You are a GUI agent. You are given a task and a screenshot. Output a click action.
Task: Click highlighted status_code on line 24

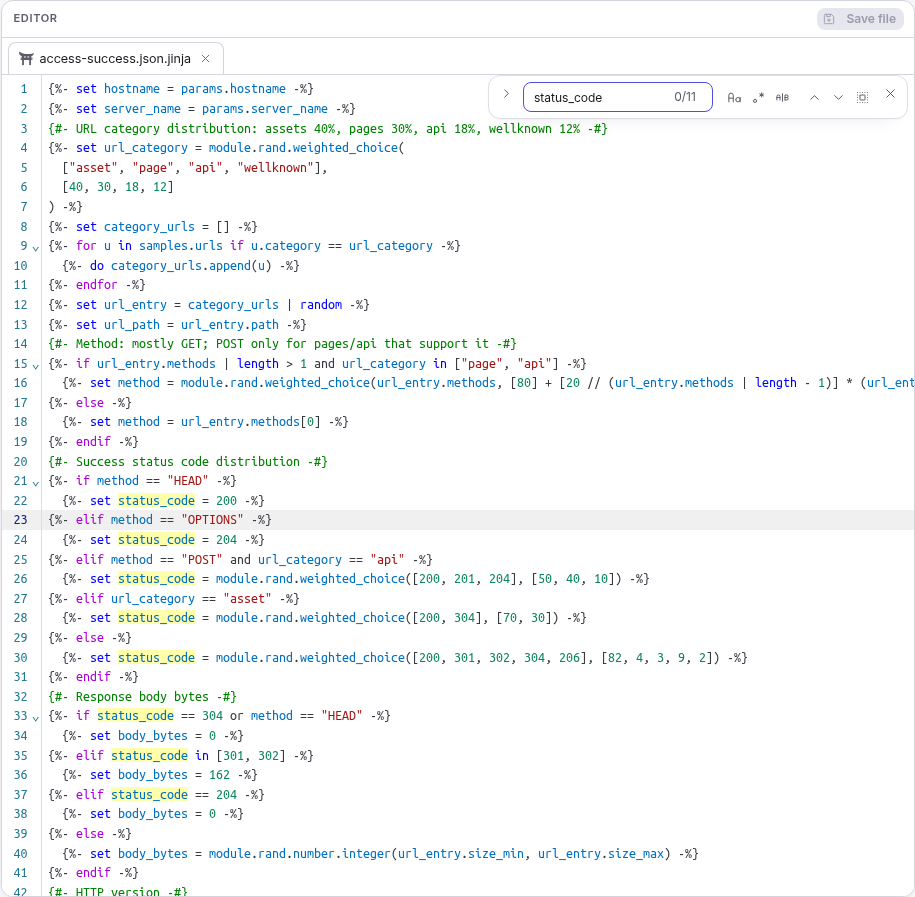[156, 540]
